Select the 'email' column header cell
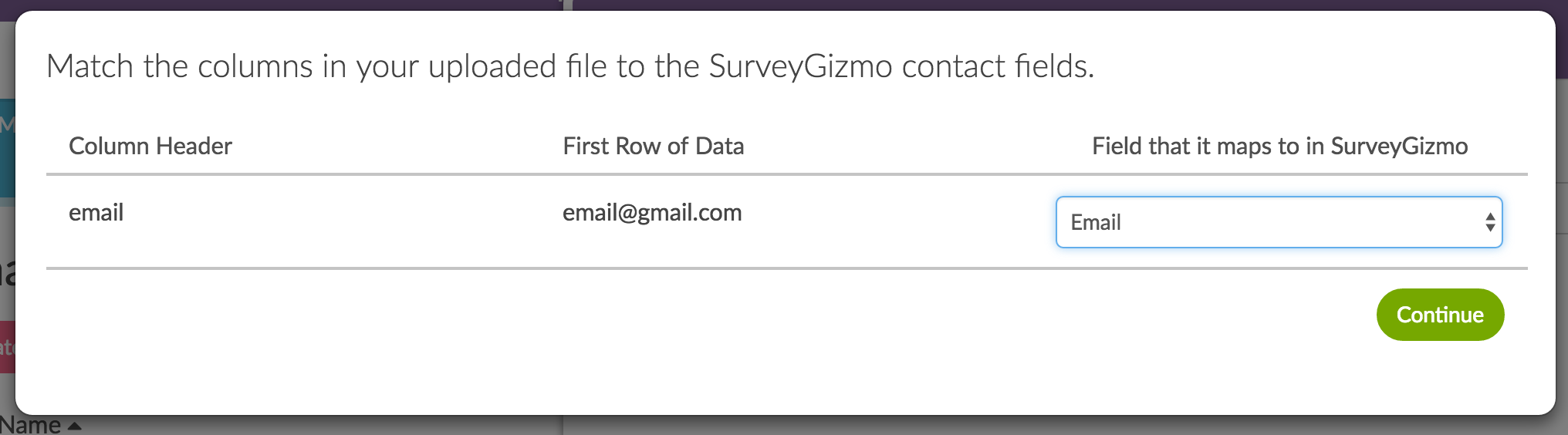The image size is (1568, 435). coord(96,212)
